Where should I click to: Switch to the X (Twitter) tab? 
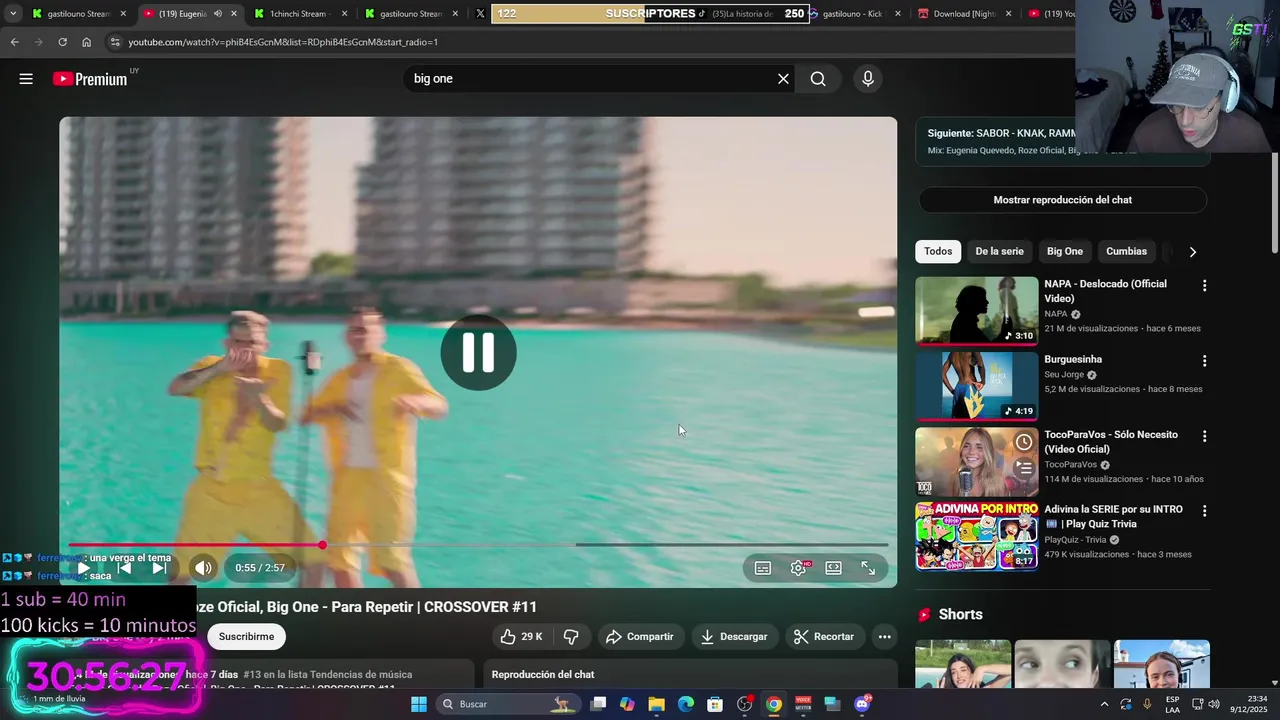(480, 14)
